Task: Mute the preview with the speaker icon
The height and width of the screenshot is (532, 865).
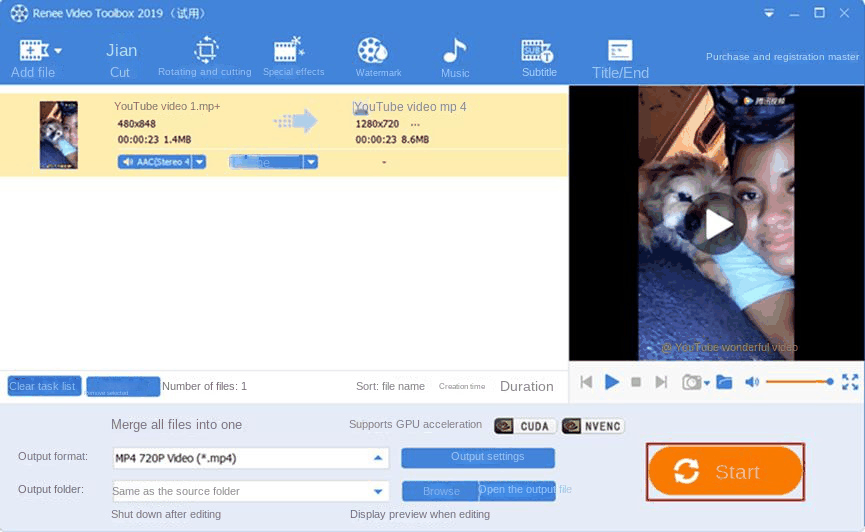Action: pos(752,382)
